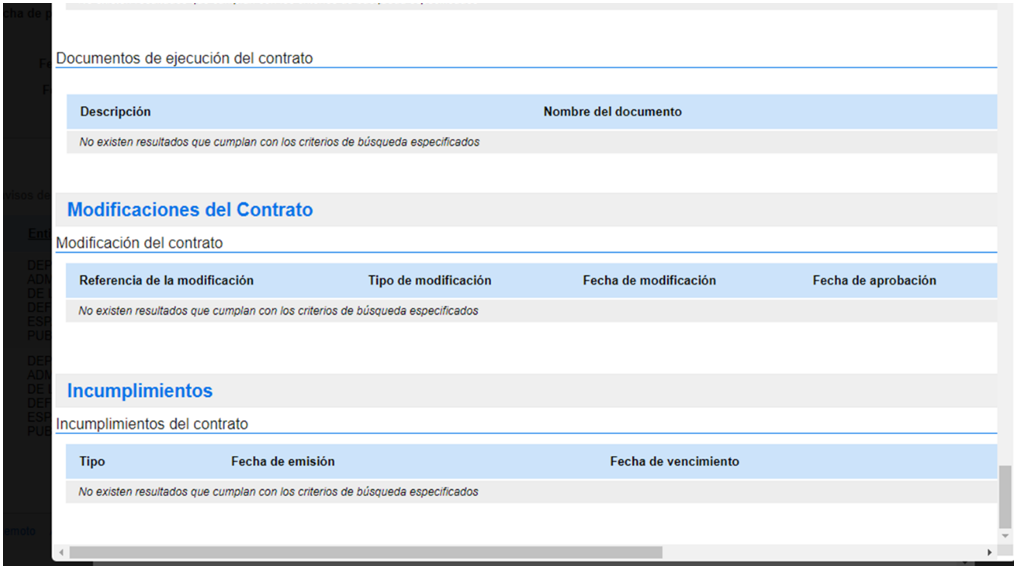Select the Descripción column header

coord(115,112)
